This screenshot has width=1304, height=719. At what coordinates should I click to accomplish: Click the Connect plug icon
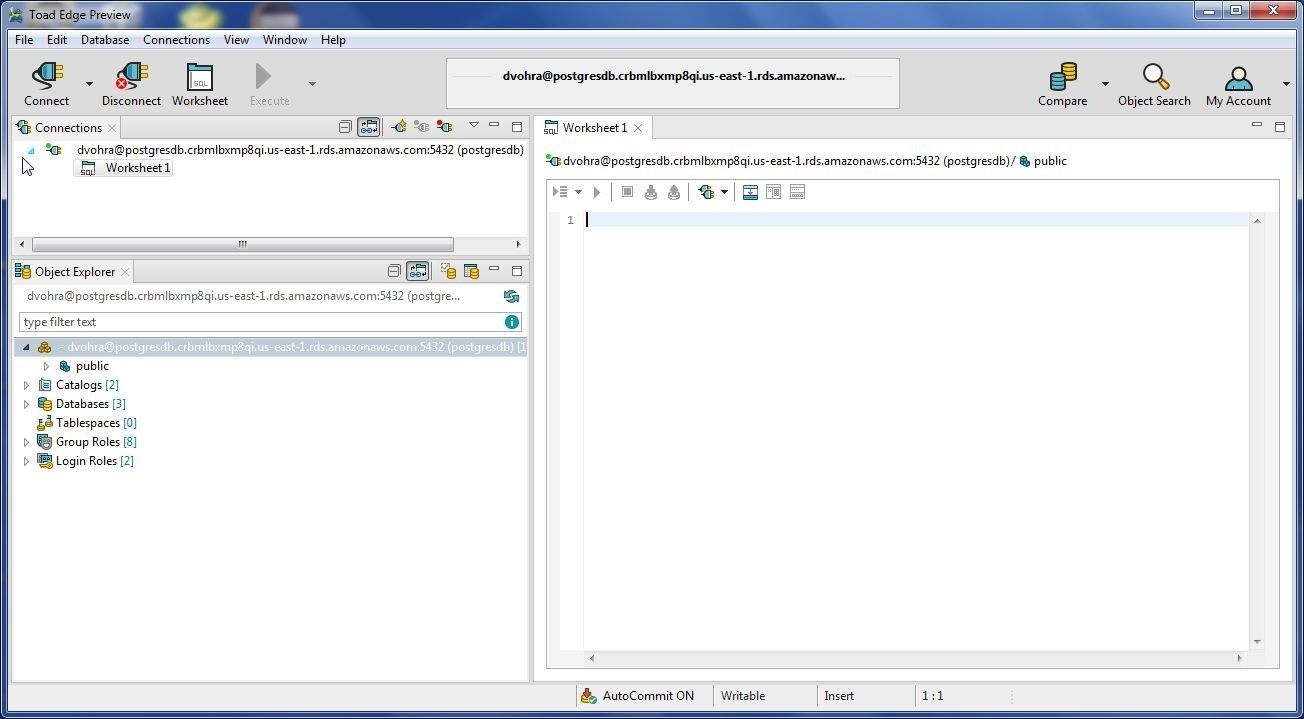[47, 76]
